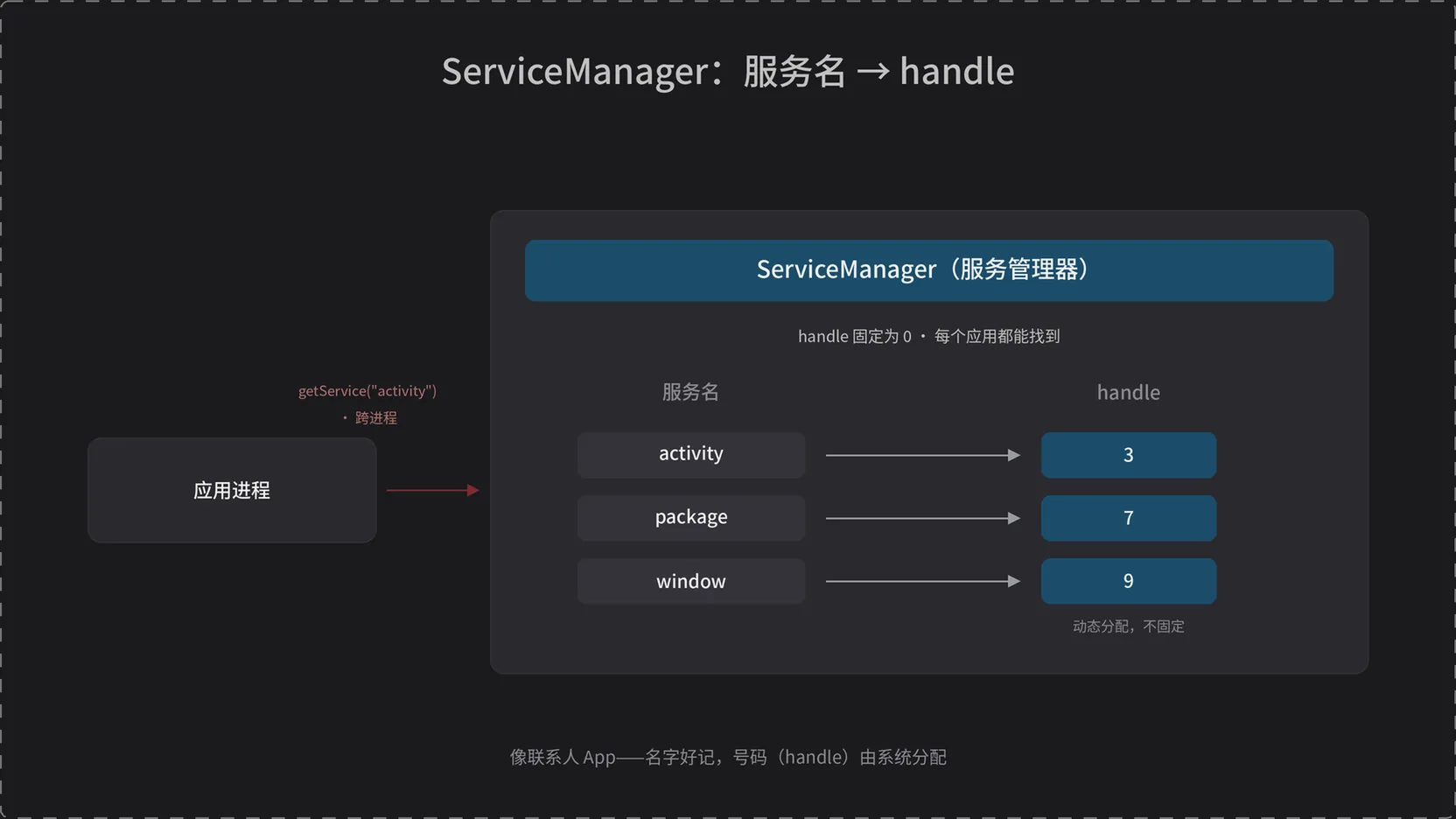Select the handle value 3 box
The image size is (1456, 819).
pyautogui.click(x=1129, y=455)
